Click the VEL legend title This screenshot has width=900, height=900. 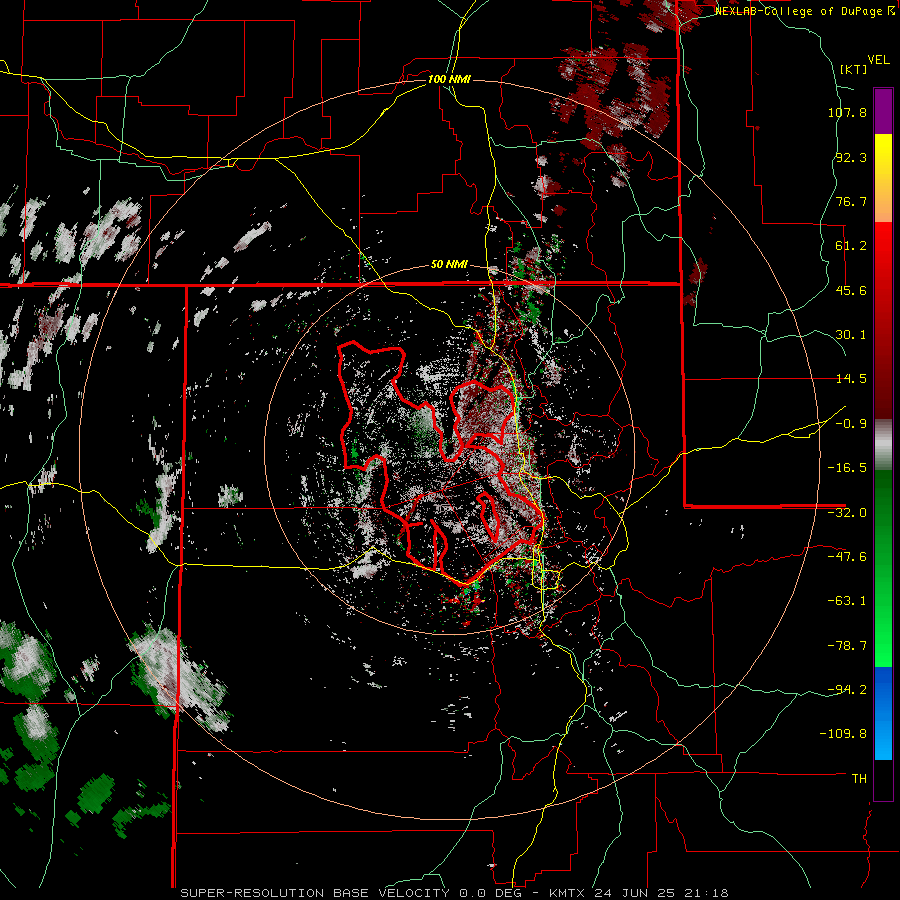[878, 60]
